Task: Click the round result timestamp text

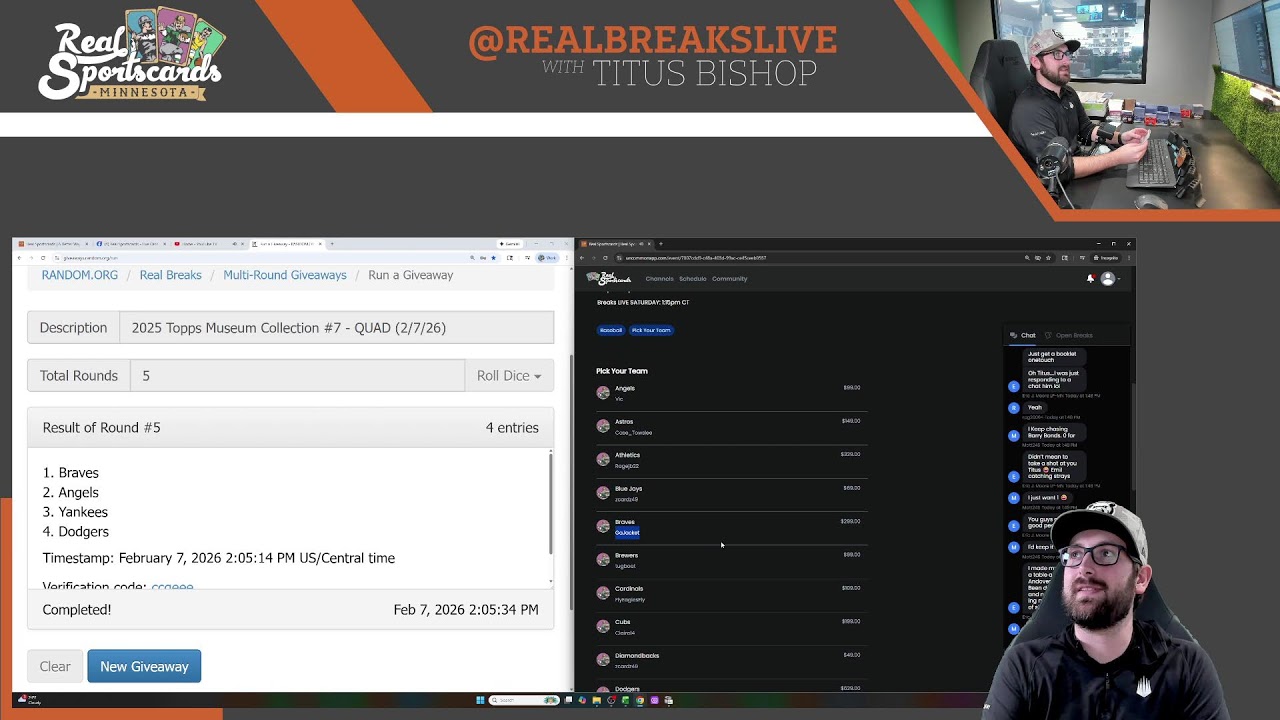Action: (219, 558)
